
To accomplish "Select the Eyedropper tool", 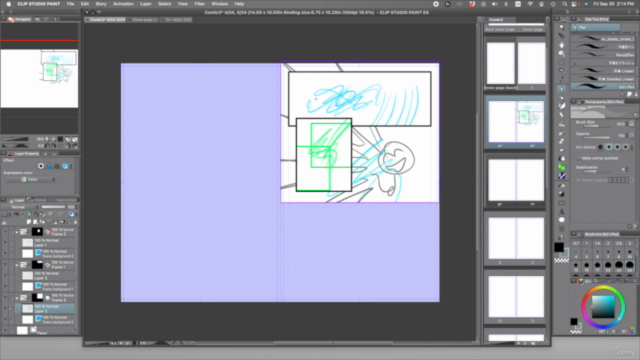I will coord(562,80).
